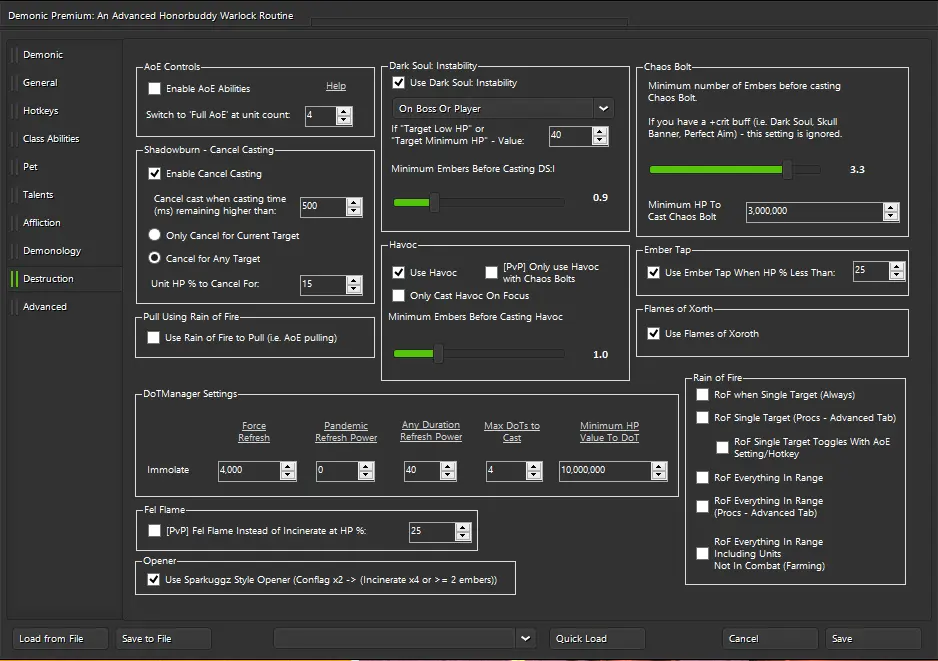Toggle Use Rain of Fire to Pull
Image resolution: width=938 pixels, height=661 pixels.
[154, 337]
